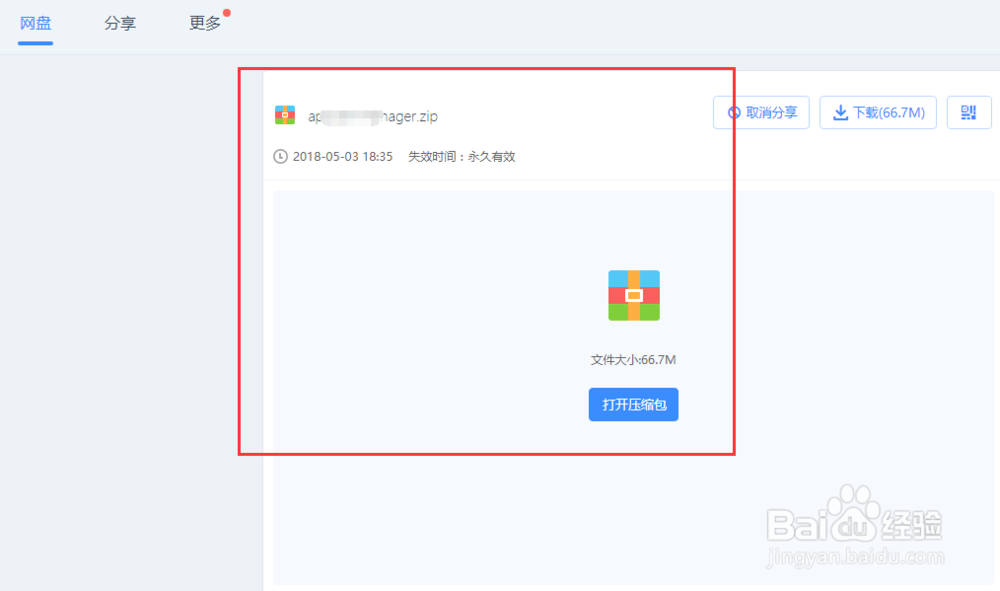
Task: Click the clock icon beside the share date
Action: coord(281,156)
